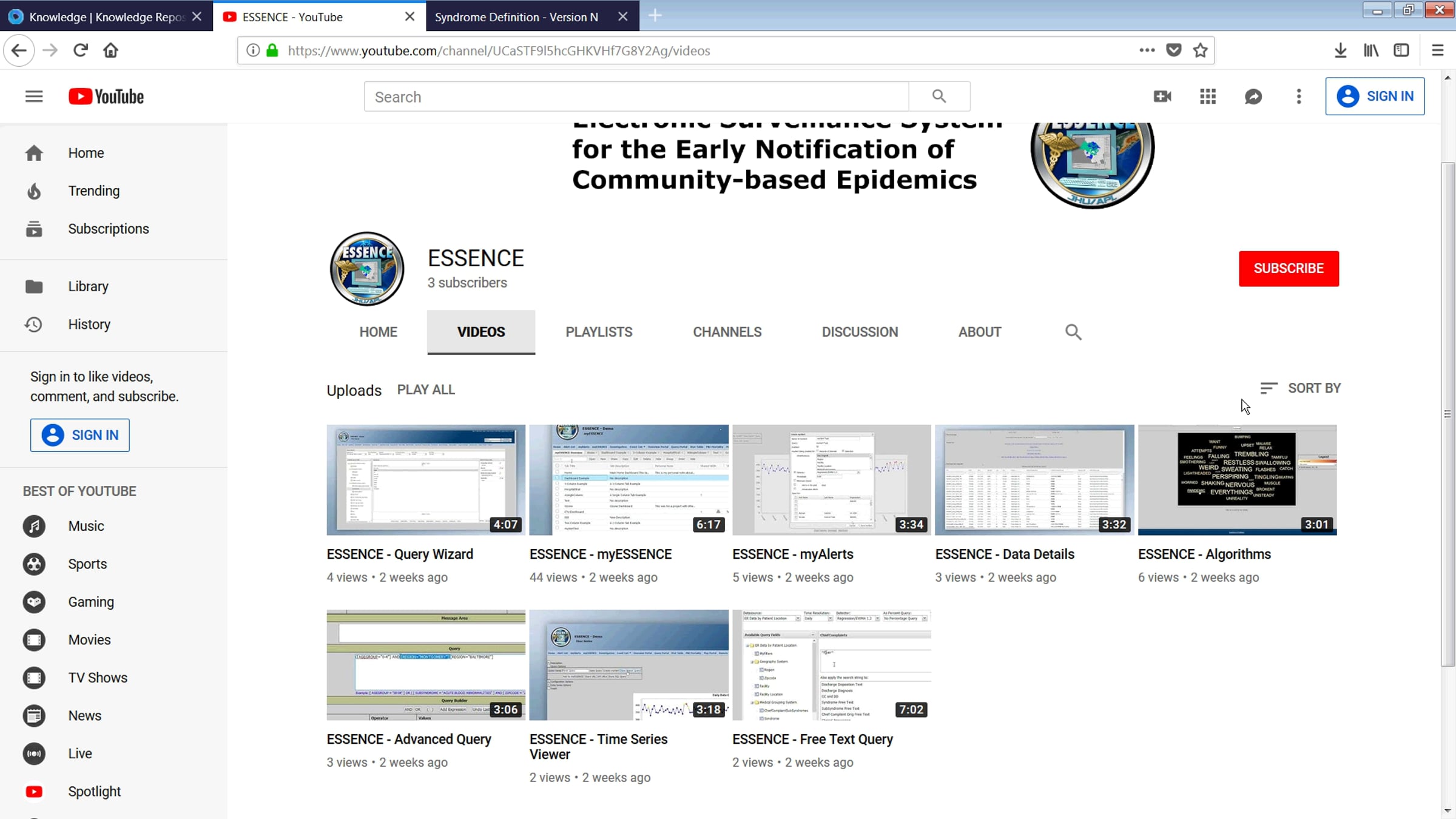Viewport: 1456px width, 819px height.
Task: Go to the Firefox home page
Action: pos(110,50)
